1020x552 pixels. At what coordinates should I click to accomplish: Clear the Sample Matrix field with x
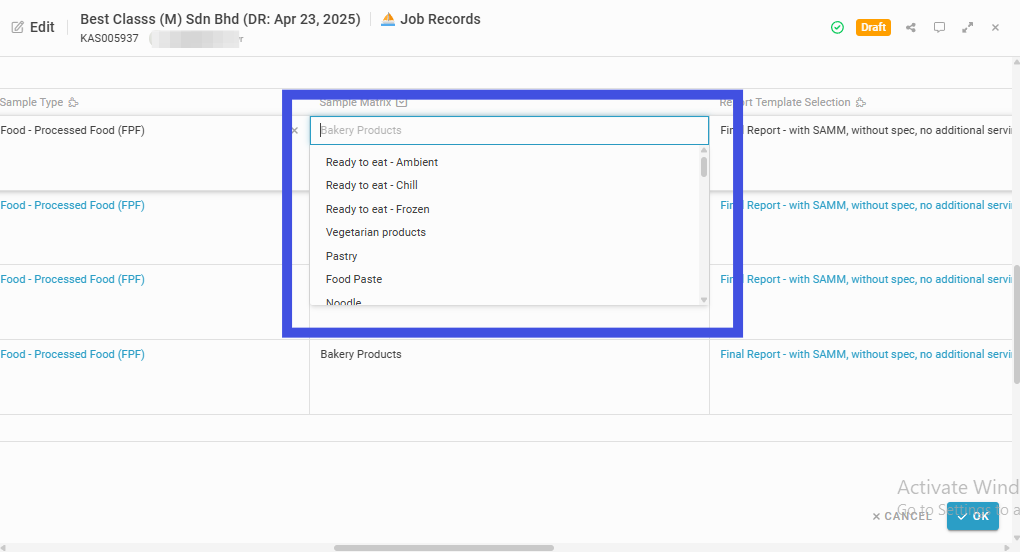tap(295, 131)
